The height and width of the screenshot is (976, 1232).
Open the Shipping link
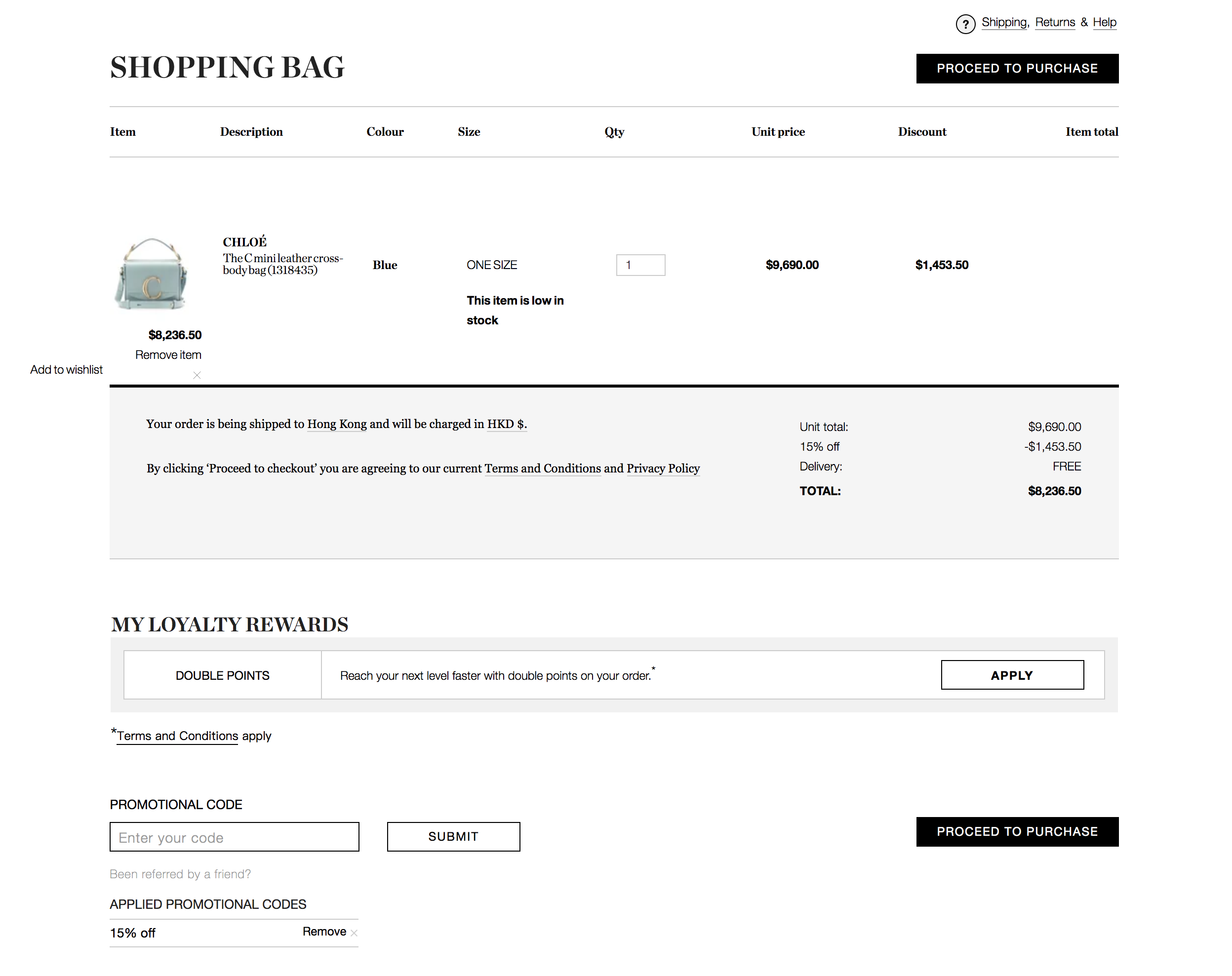pyautogui.click(x=1004, y=22)
